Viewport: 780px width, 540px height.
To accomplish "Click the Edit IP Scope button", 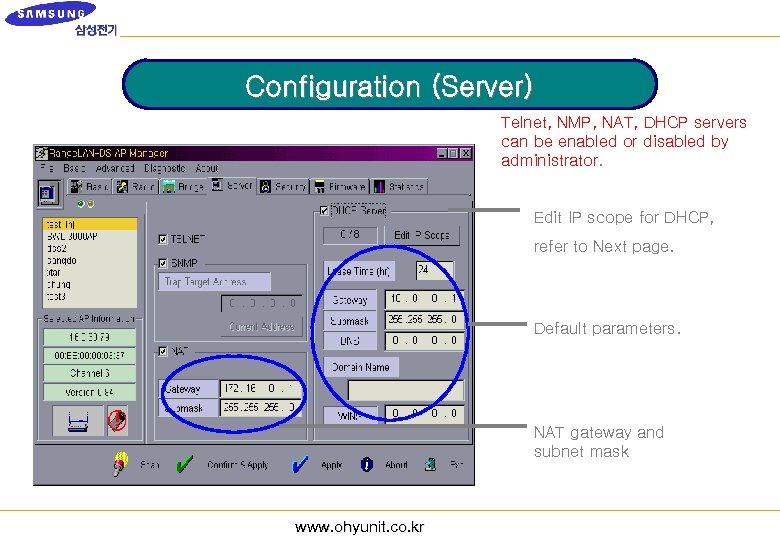I will click(x=422, y=235).
